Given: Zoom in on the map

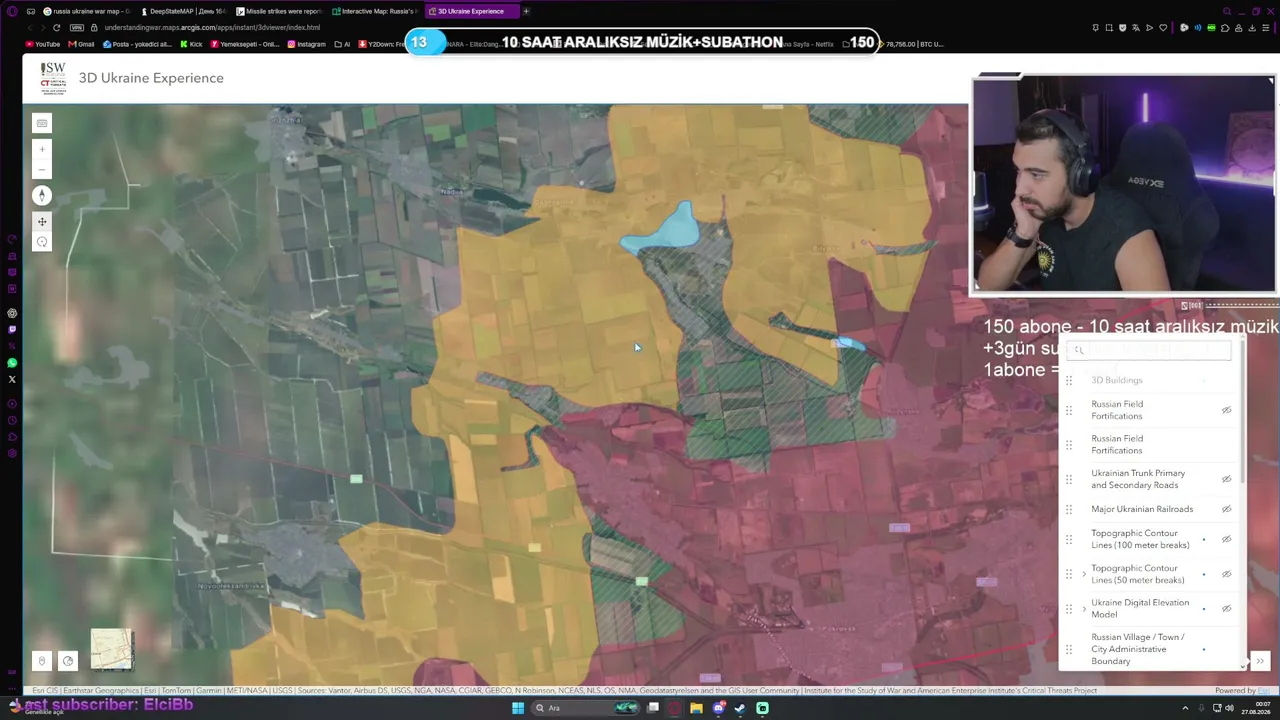Looking at the screenshot, I should [42, 149].
